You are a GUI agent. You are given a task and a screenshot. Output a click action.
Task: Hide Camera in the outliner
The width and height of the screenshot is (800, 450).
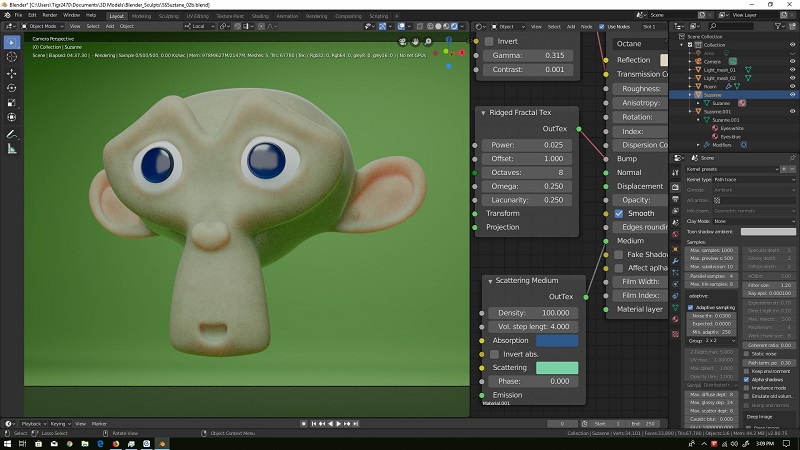(792, 61)
